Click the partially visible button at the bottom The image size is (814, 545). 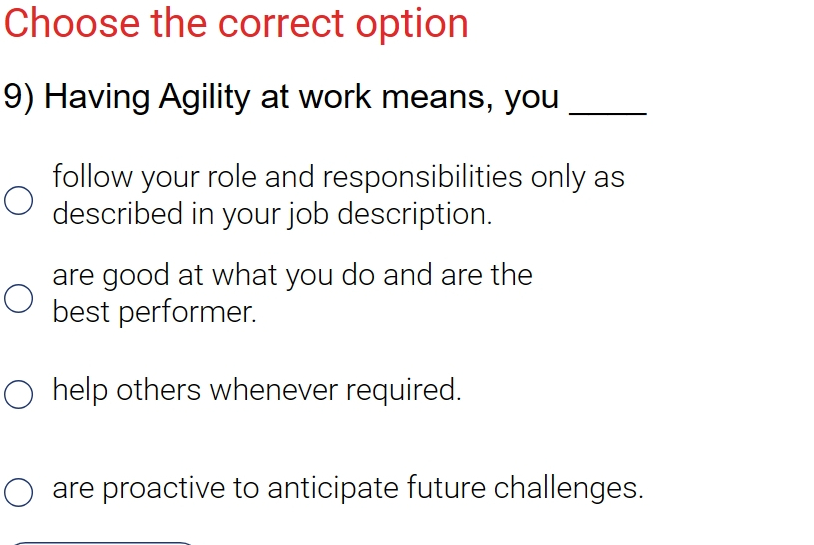pyautogui.click(x=103, y=543)
